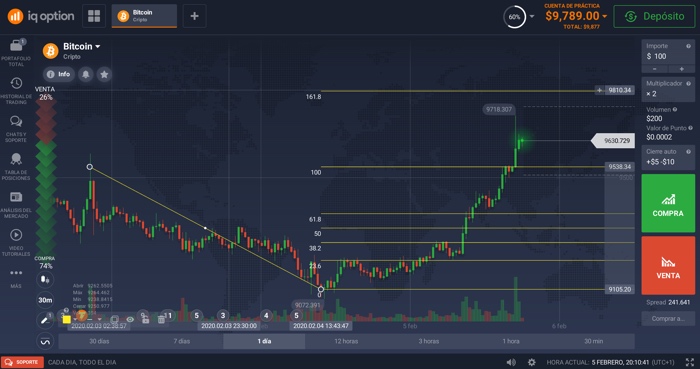Toggle fullscreen mode icon

pyautogui.click(x=690, y=362)
